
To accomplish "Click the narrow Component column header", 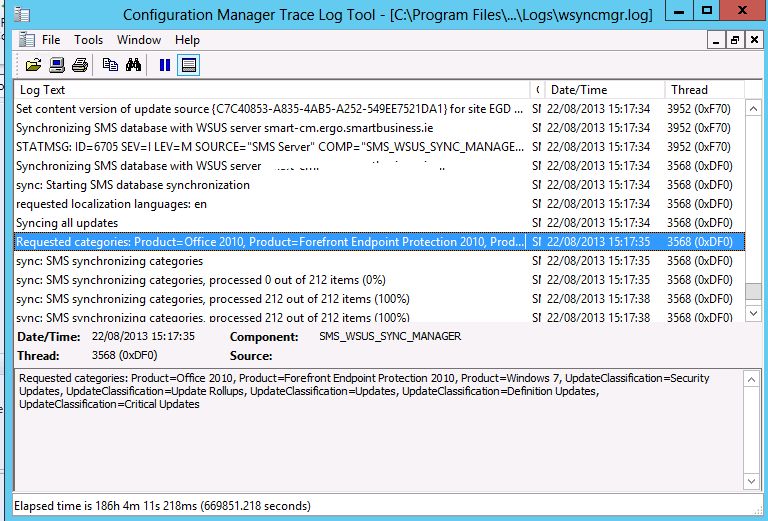I will pyautogui.click(x=537, y=90).
